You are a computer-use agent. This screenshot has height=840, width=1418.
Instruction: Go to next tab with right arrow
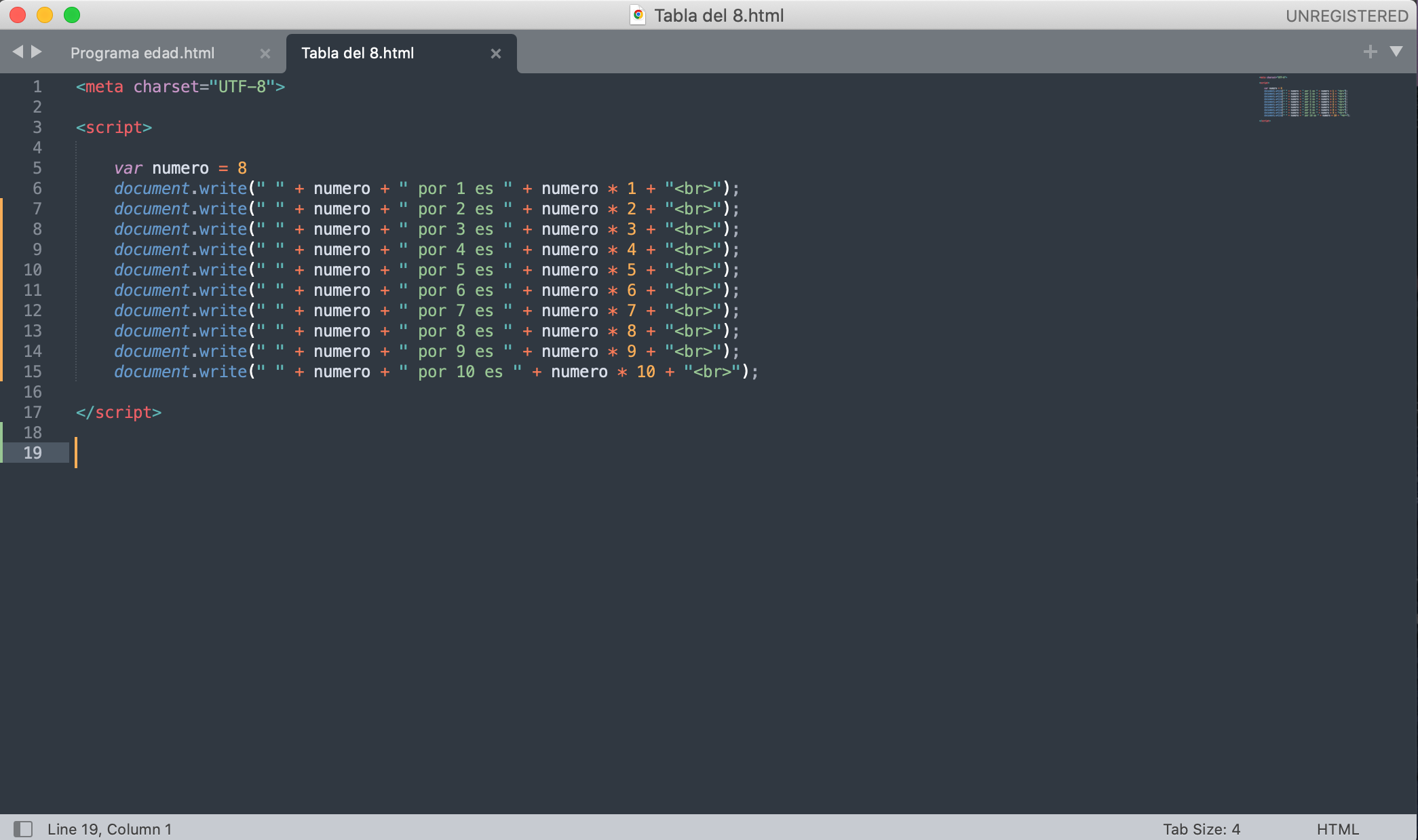[x=37, y=52]
